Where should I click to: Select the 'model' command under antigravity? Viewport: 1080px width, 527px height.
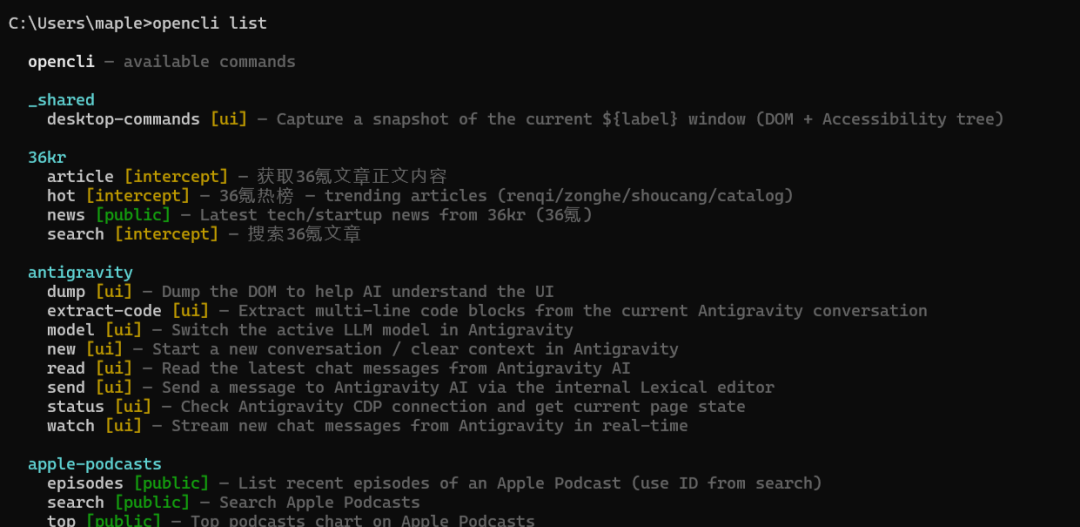tap(70, 330)
